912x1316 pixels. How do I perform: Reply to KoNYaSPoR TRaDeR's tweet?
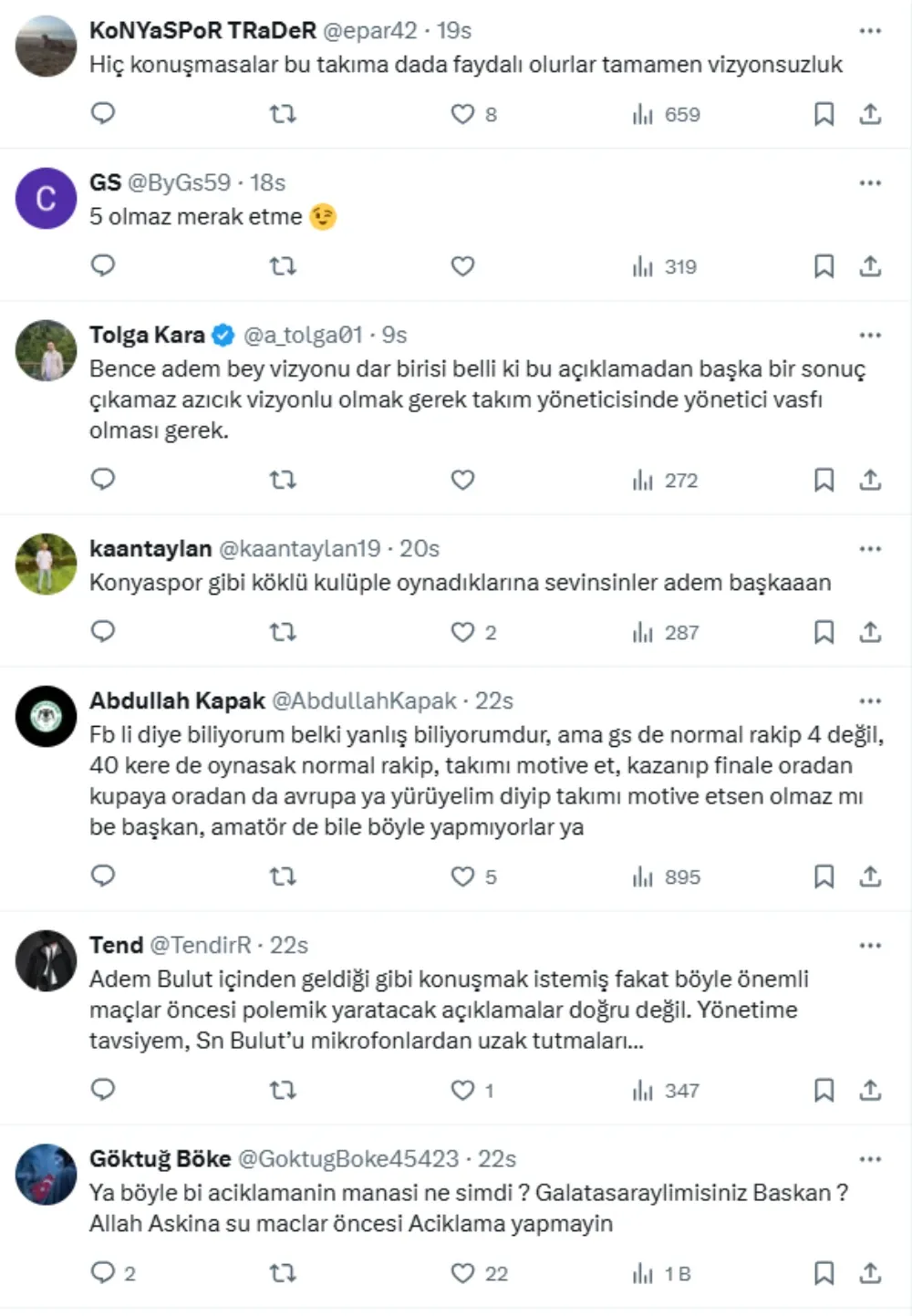103,113
